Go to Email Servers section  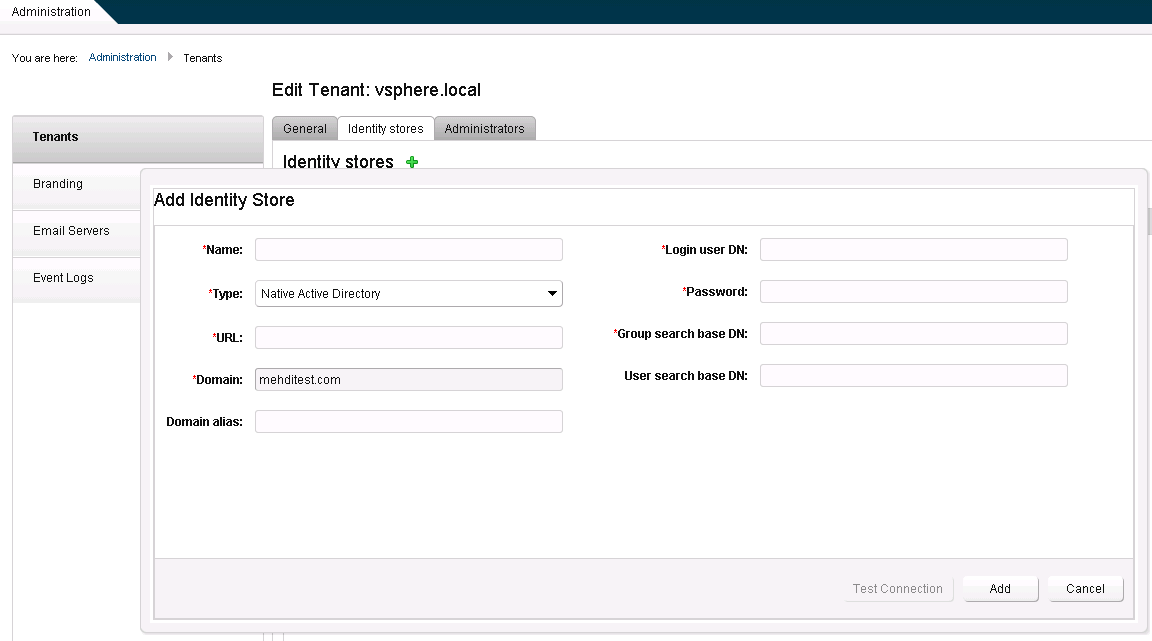pos(71,231)
